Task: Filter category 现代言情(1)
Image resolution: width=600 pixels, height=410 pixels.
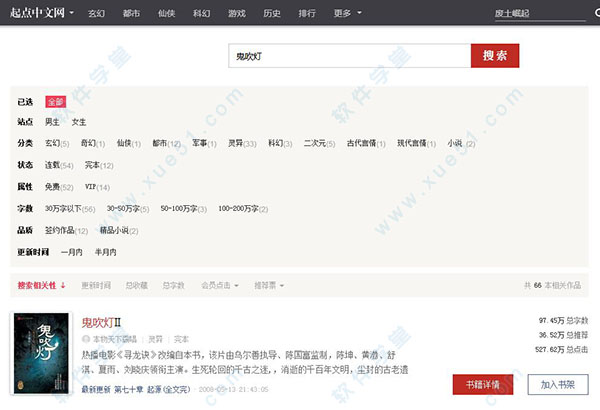Action: (x=417, y=144)
